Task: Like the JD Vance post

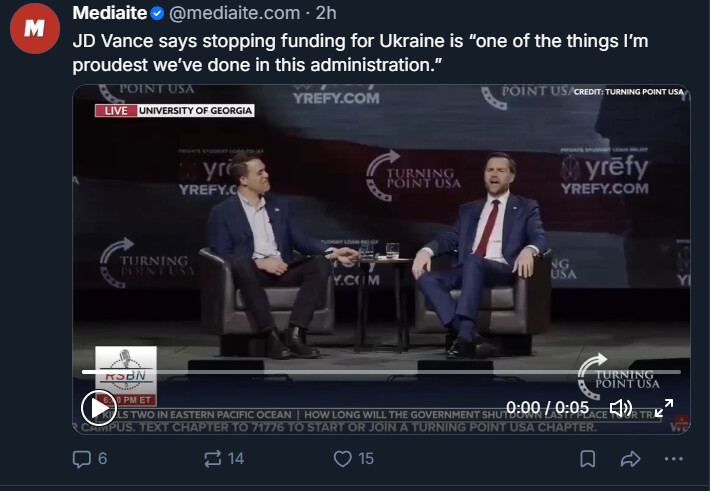Action: tap(343, 459)
